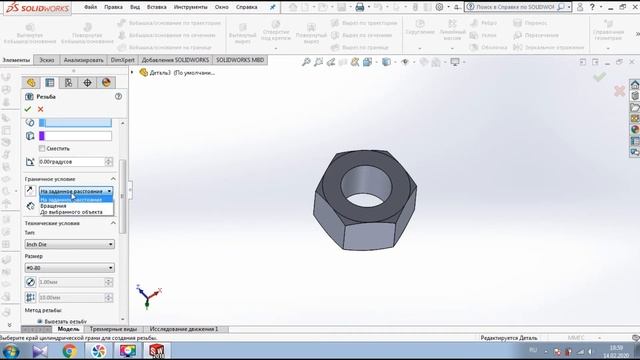Open the Display Style icon
The image size is (640, 360).
(386, 62)
